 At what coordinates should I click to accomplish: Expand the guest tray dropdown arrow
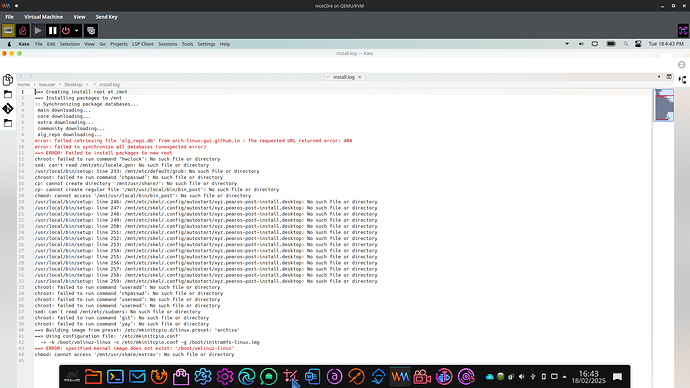pyautogui.click(x=567, y=44)
